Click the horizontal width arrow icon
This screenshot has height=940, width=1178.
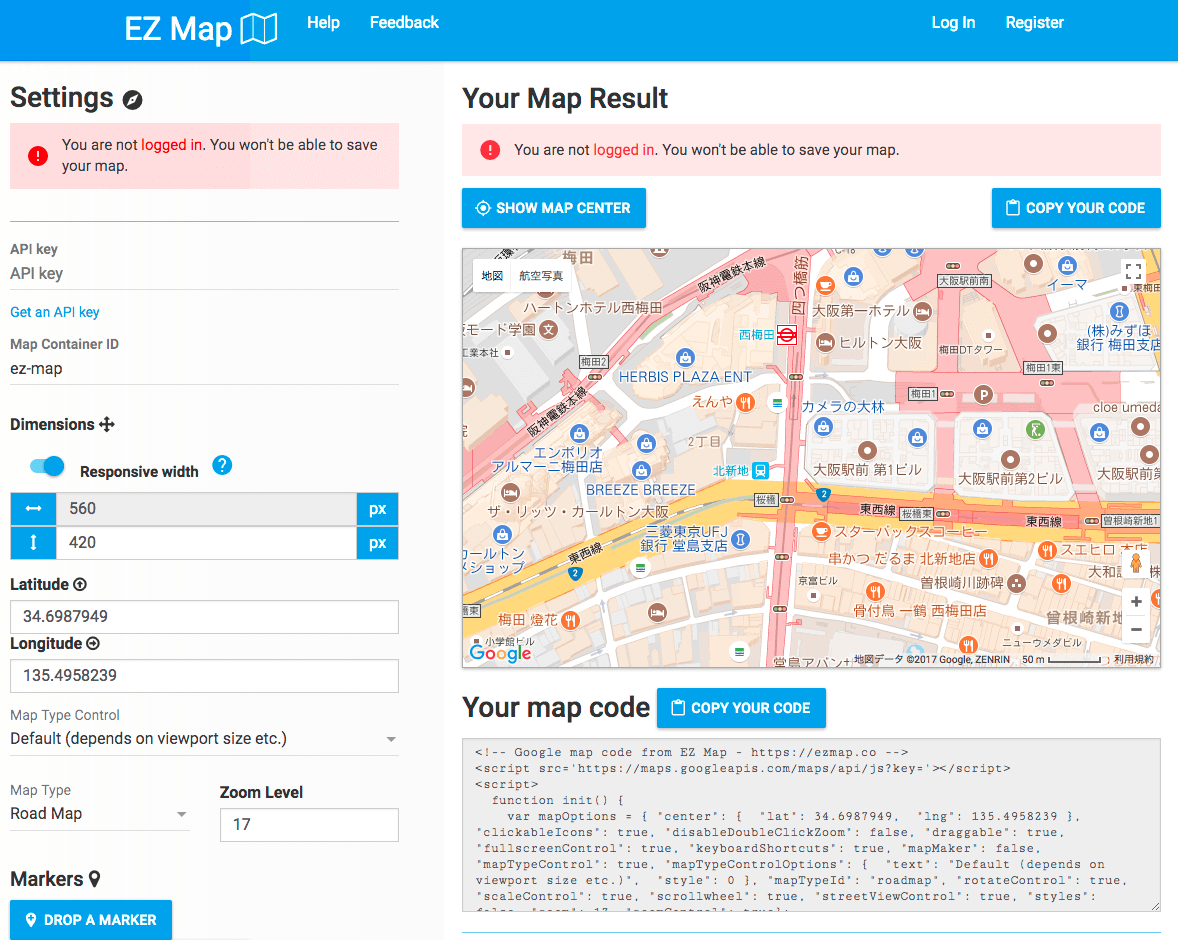point(33,509)
